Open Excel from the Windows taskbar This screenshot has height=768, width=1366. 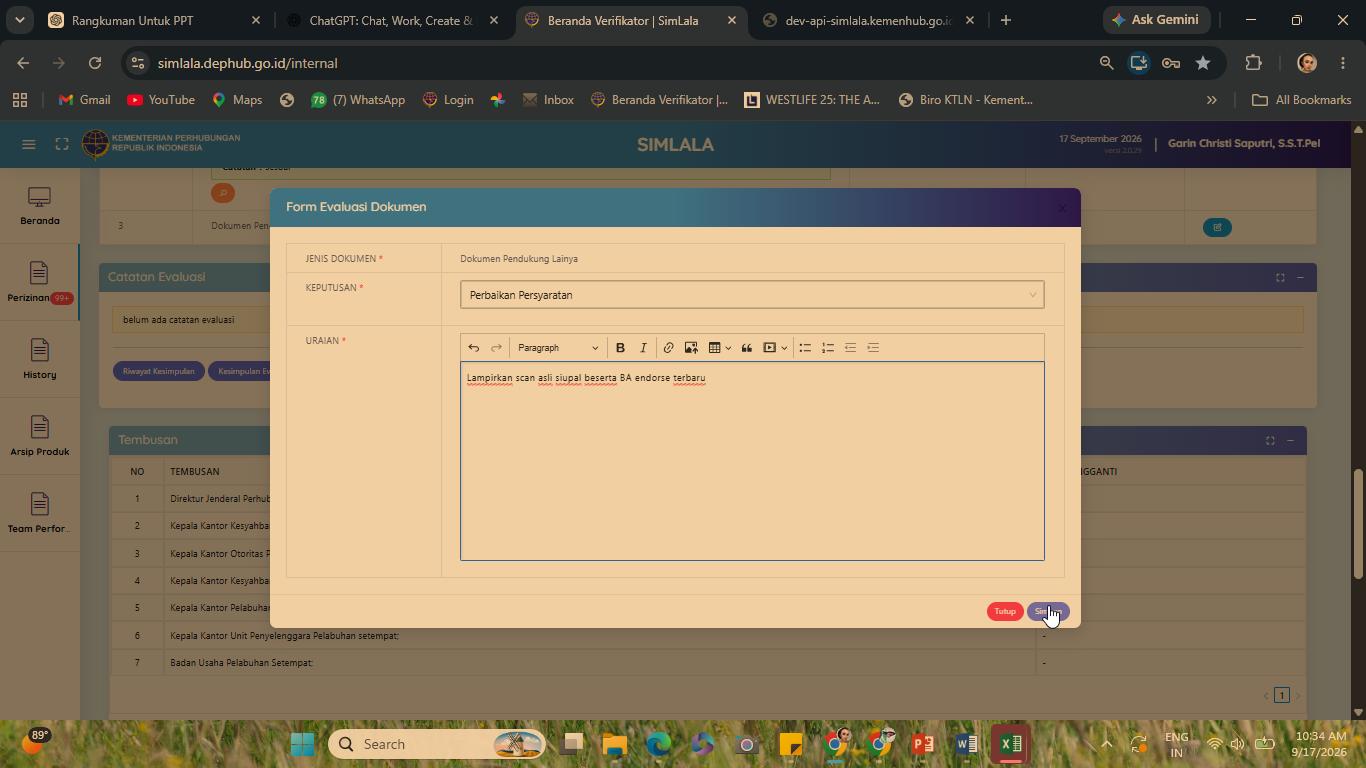click(1011, 744)
